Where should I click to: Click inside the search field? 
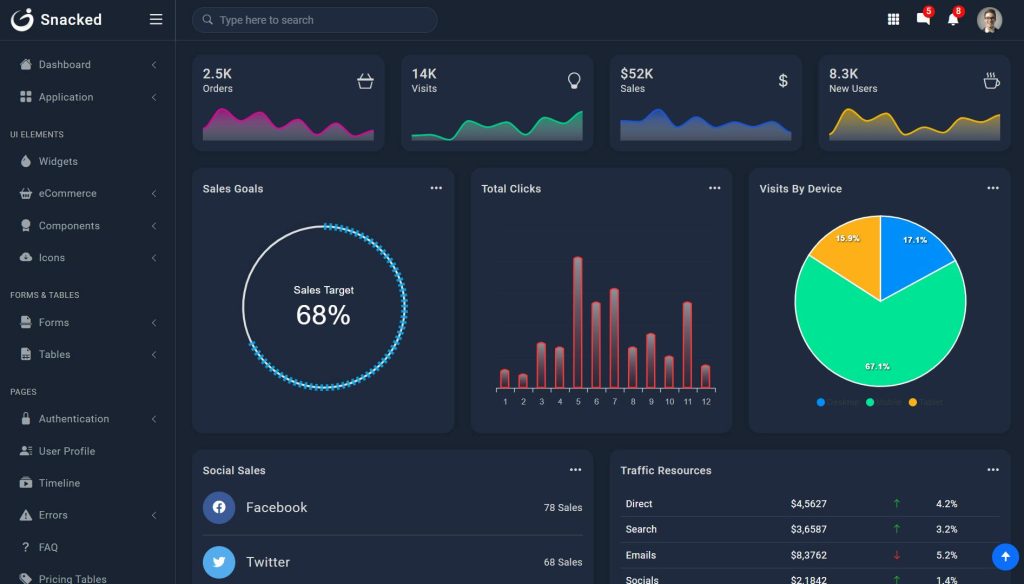click(314, 19)
